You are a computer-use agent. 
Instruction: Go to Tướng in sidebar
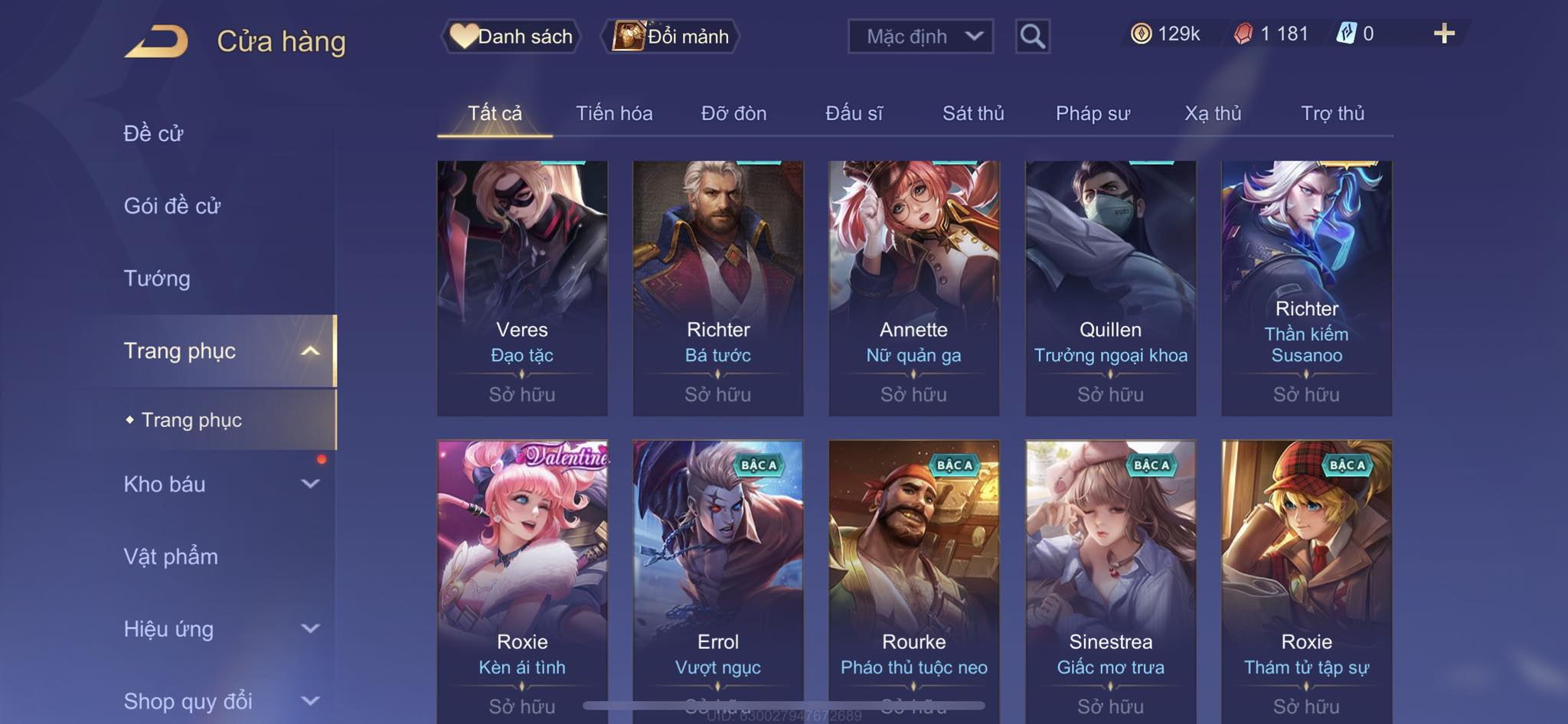pyautogui.click(x=157, y=278)
